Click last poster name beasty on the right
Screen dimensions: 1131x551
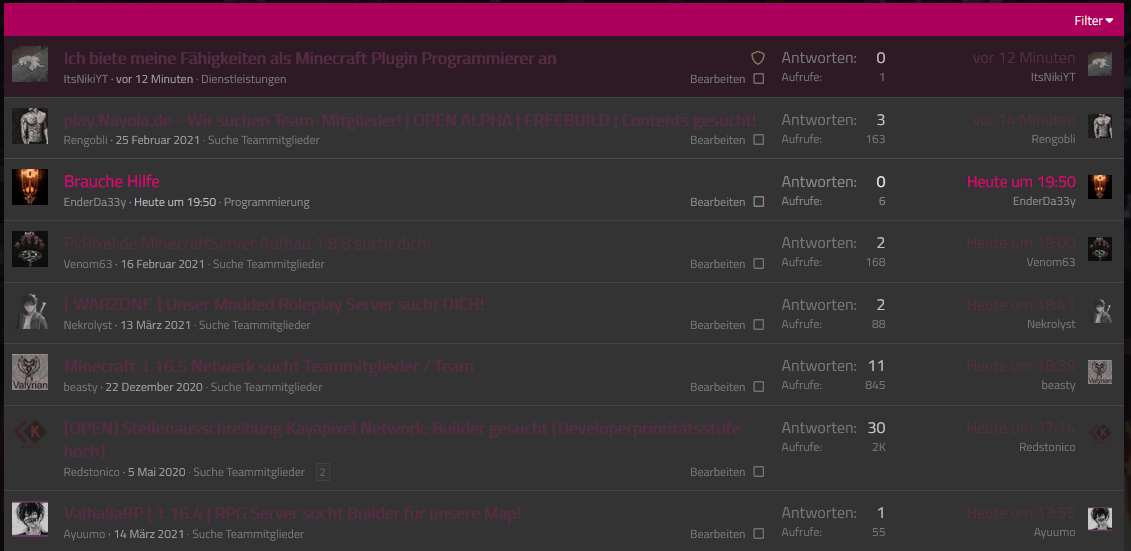click(1058, 385)
